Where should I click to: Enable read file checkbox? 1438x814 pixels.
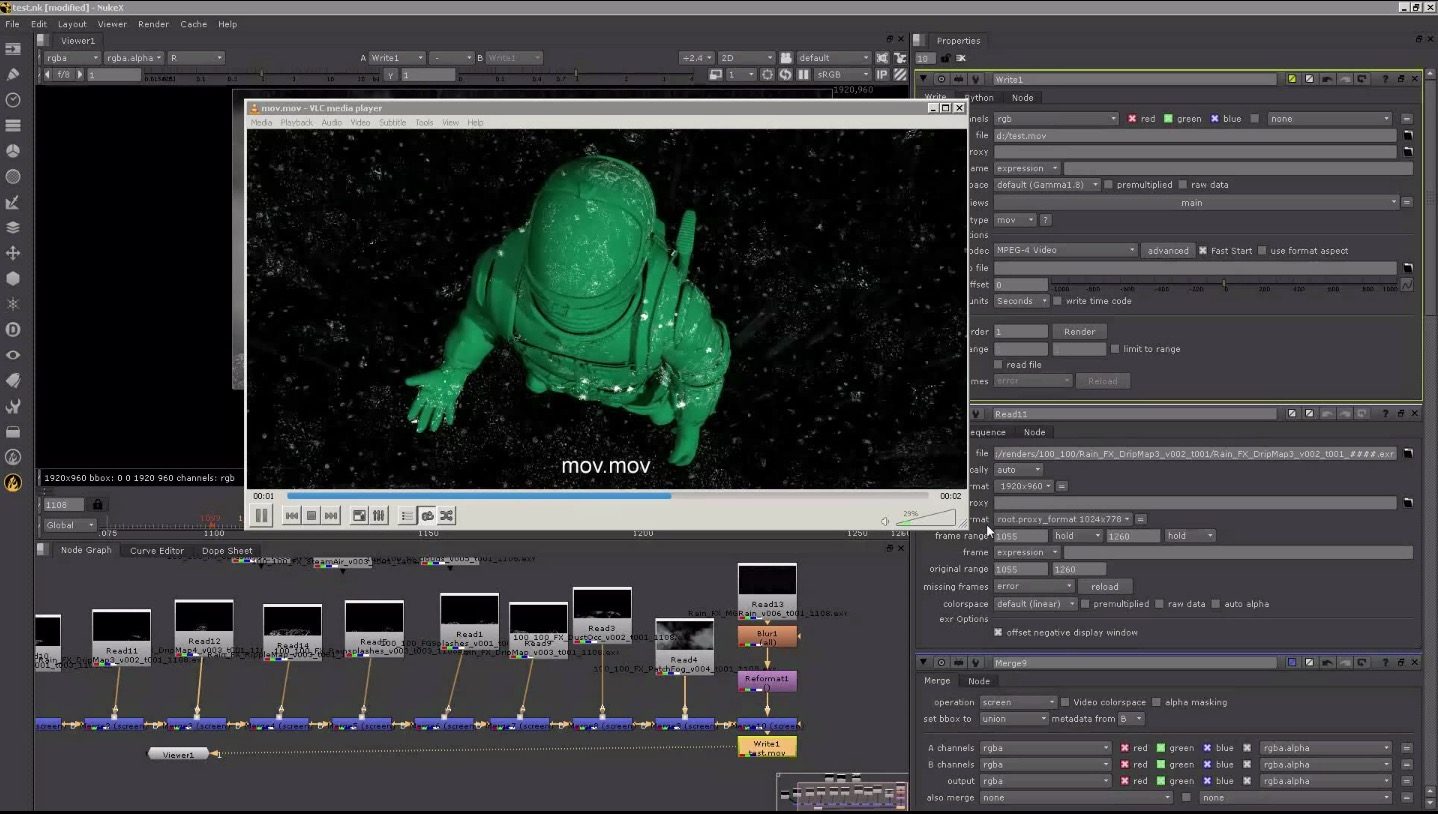point(998,364)
